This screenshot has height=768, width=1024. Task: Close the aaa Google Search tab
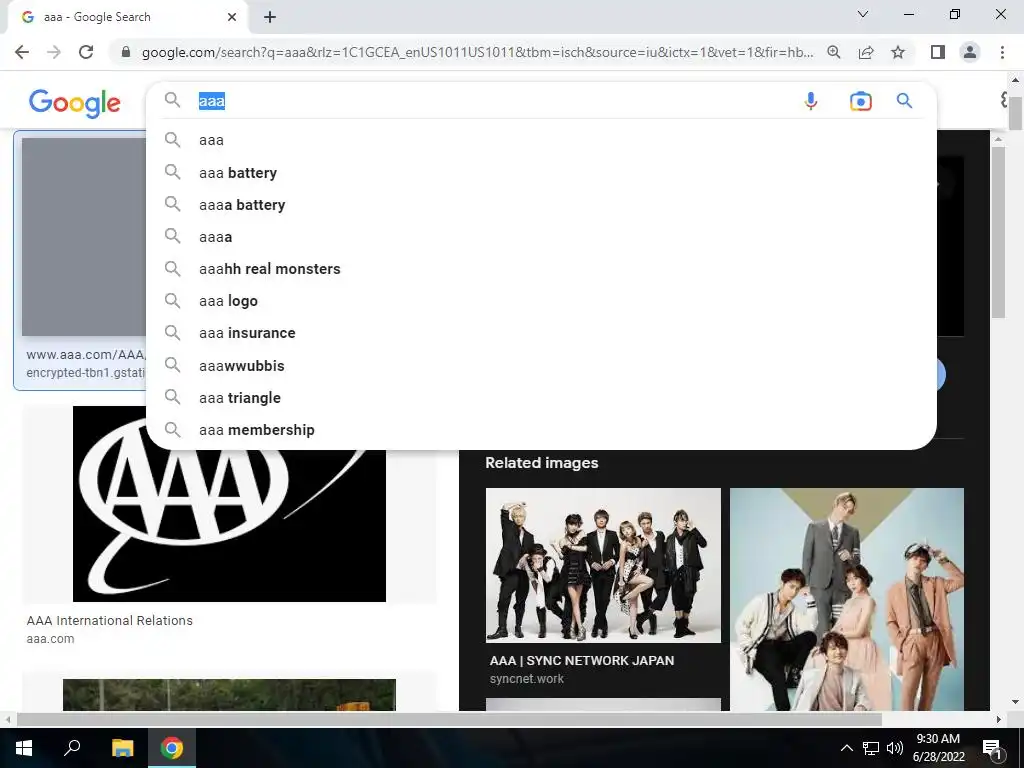232,17
